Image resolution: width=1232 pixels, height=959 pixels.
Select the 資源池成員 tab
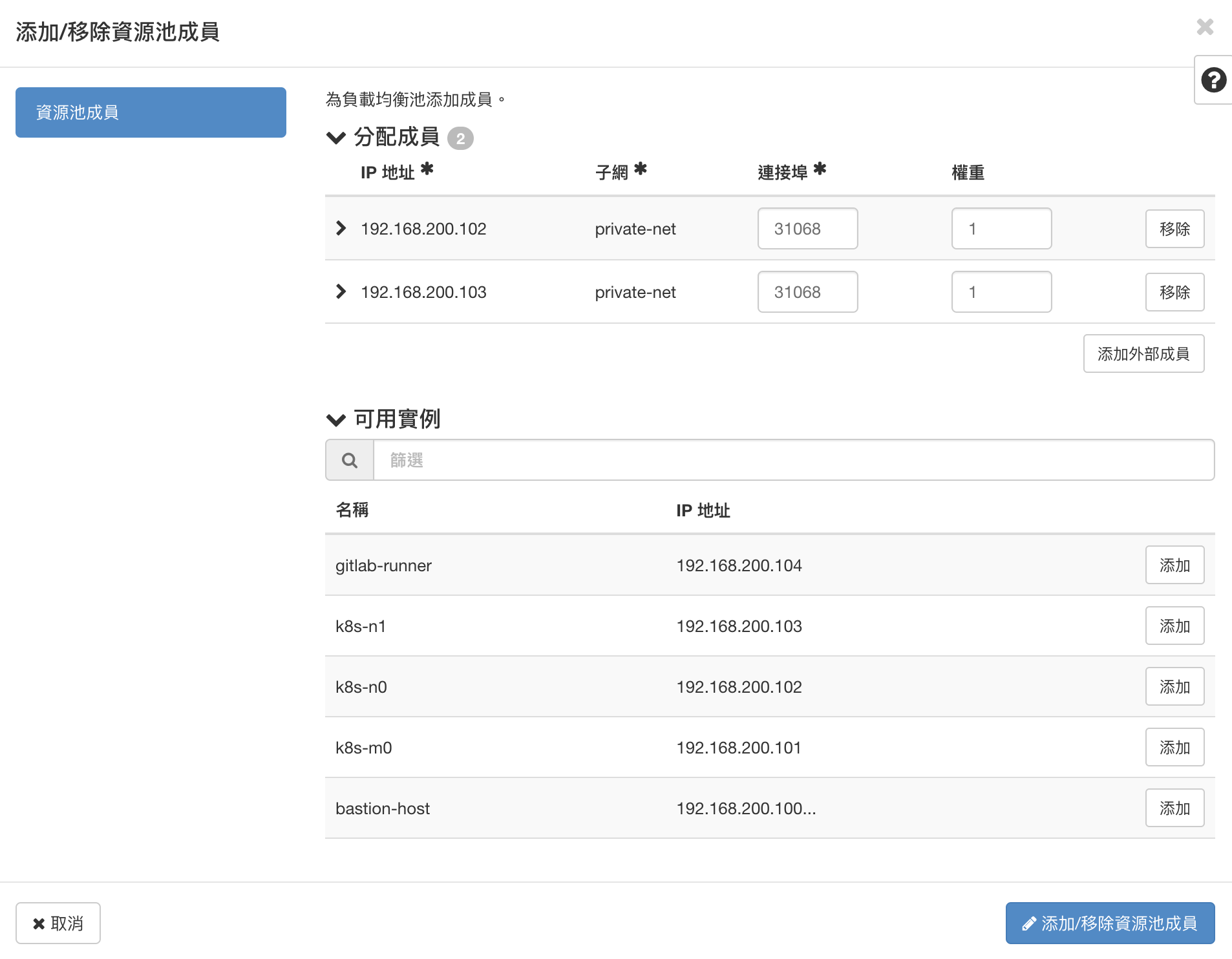(x=151, y=112)
